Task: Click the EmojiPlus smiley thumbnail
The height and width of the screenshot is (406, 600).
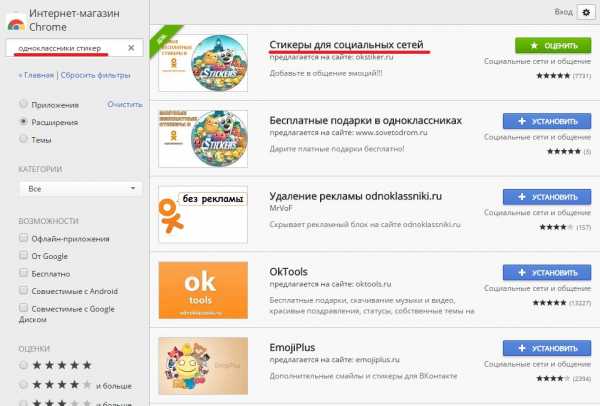Action: 203,366
